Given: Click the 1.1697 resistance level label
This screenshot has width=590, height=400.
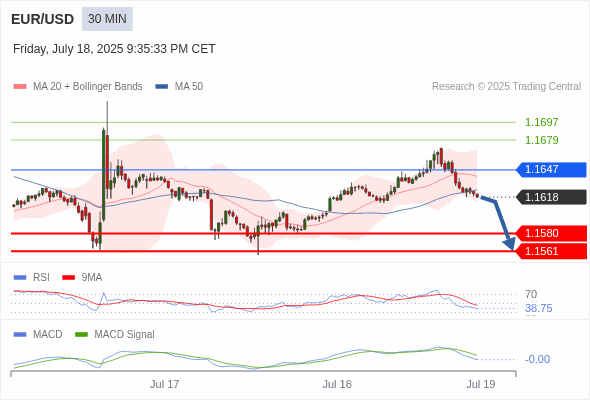Looking at the screenshot, I should 541,122.
